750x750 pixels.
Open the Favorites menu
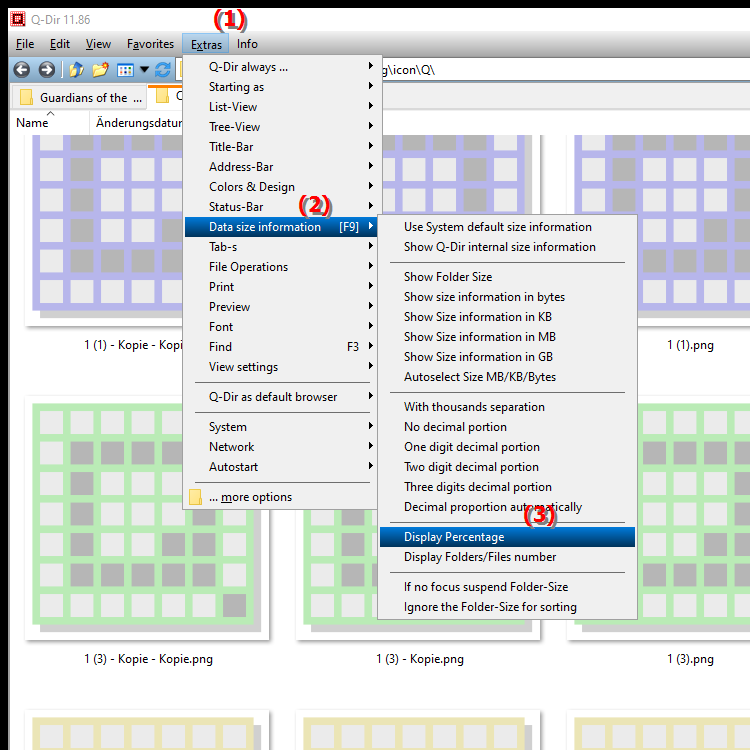pyautogui.click(x=150, y=44)
